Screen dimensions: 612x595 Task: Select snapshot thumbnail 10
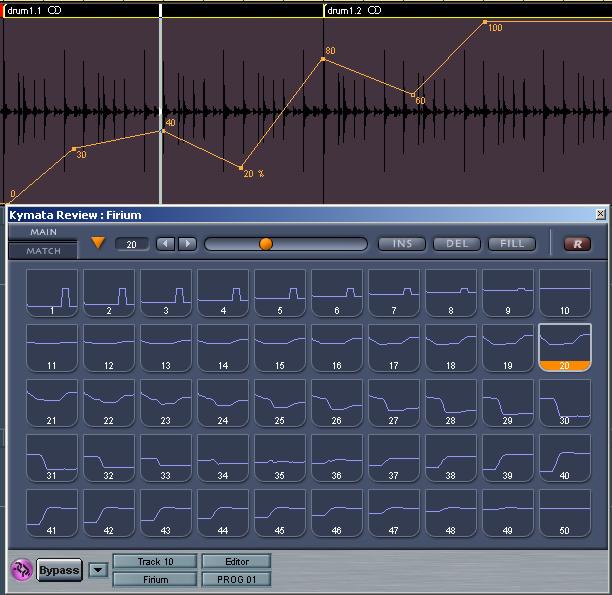pyautogui.click(x=565, y=292)
